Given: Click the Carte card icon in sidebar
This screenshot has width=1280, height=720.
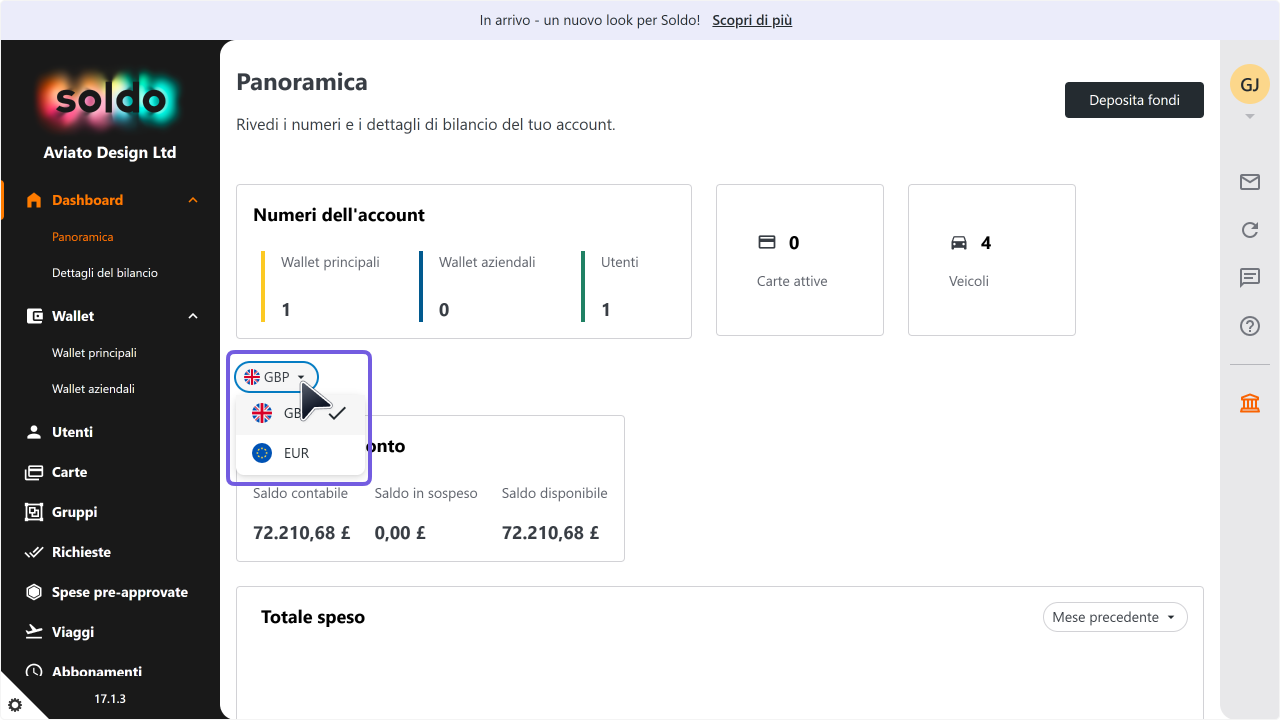Looking at the screenshot, I should 34,472.
